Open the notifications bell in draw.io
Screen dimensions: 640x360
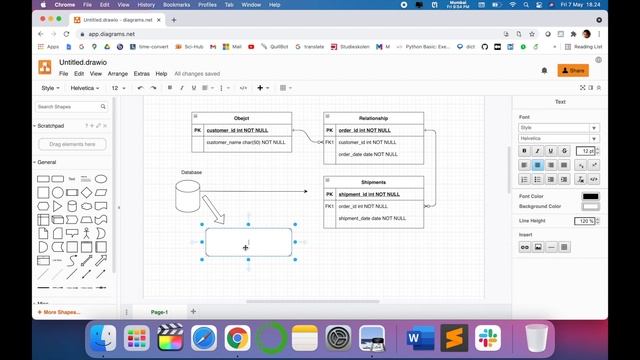pyautogui.click(x=544, y=70)
